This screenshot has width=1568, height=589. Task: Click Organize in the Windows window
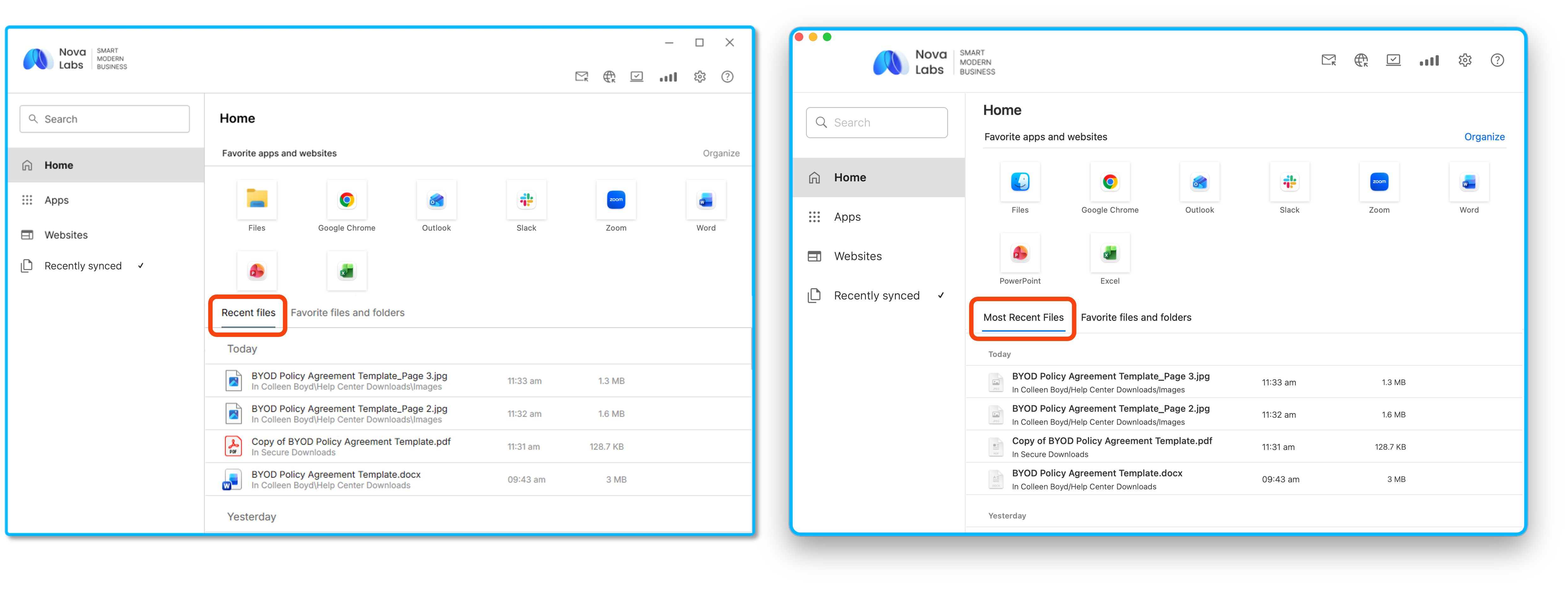[721, 154]
